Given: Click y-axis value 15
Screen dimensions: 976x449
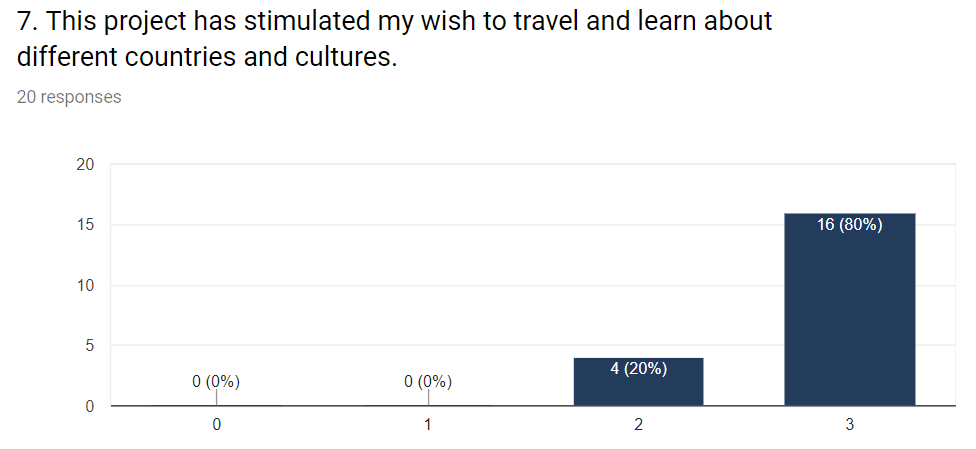Looking at the screenshot, I should coord(85,225).
